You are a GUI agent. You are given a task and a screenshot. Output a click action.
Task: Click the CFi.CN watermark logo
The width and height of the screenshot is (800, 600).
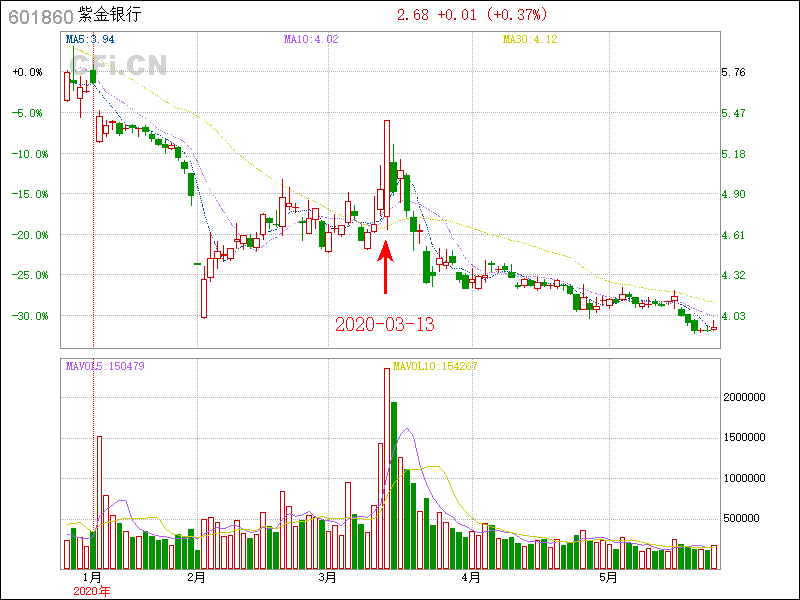[x=118, y=64]
